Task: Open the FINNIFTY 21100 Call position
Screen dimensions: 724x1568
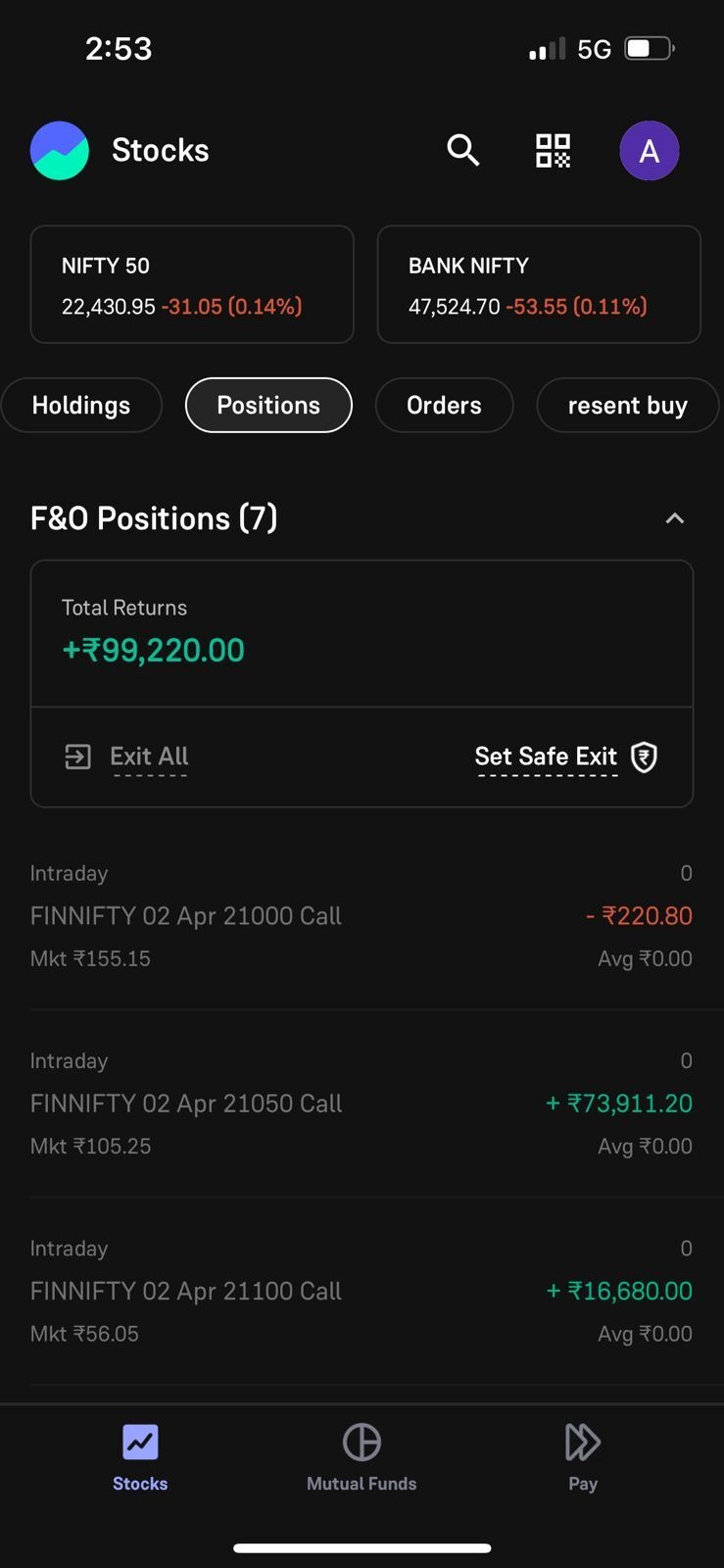Action: [x=362, y=1291]
